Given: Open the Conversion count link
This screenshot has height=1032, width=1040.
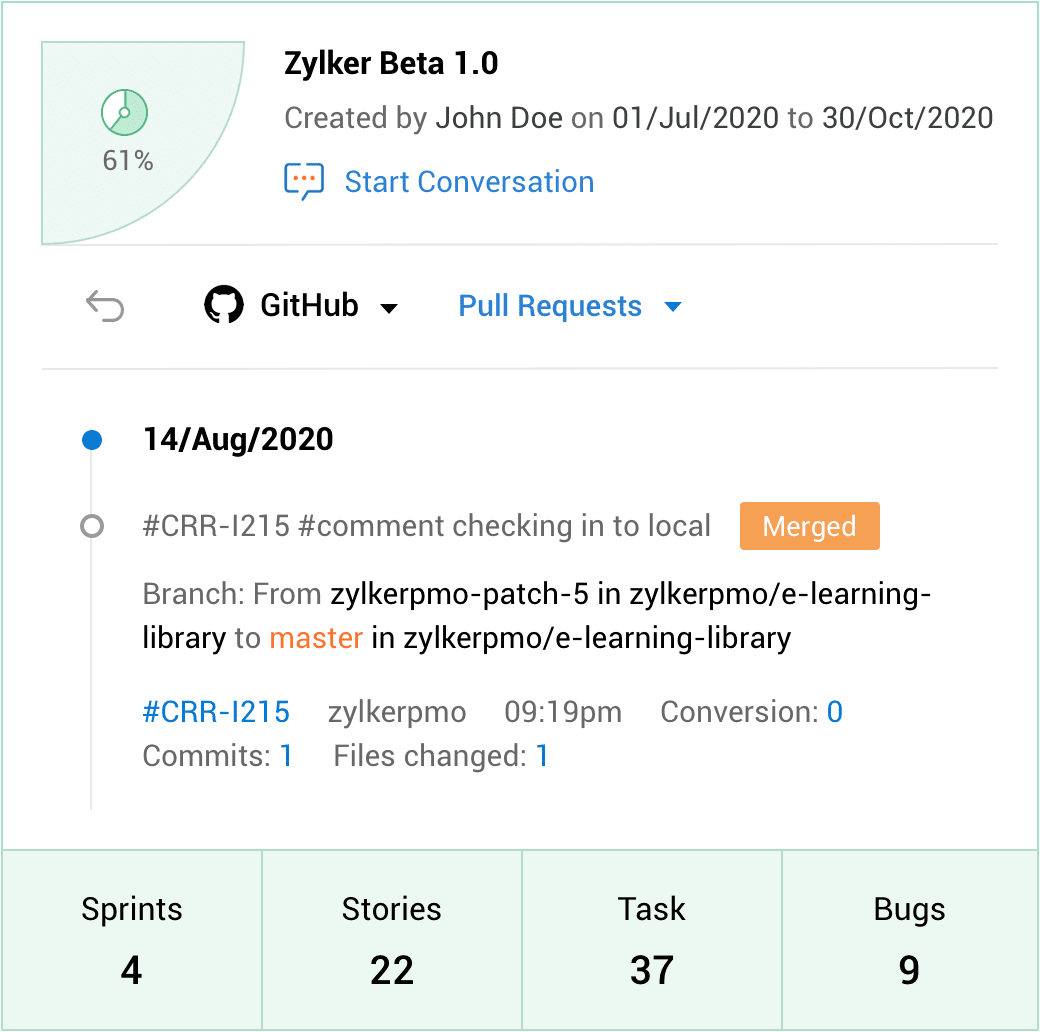Looking at the screenshot, I should [834, 712].
